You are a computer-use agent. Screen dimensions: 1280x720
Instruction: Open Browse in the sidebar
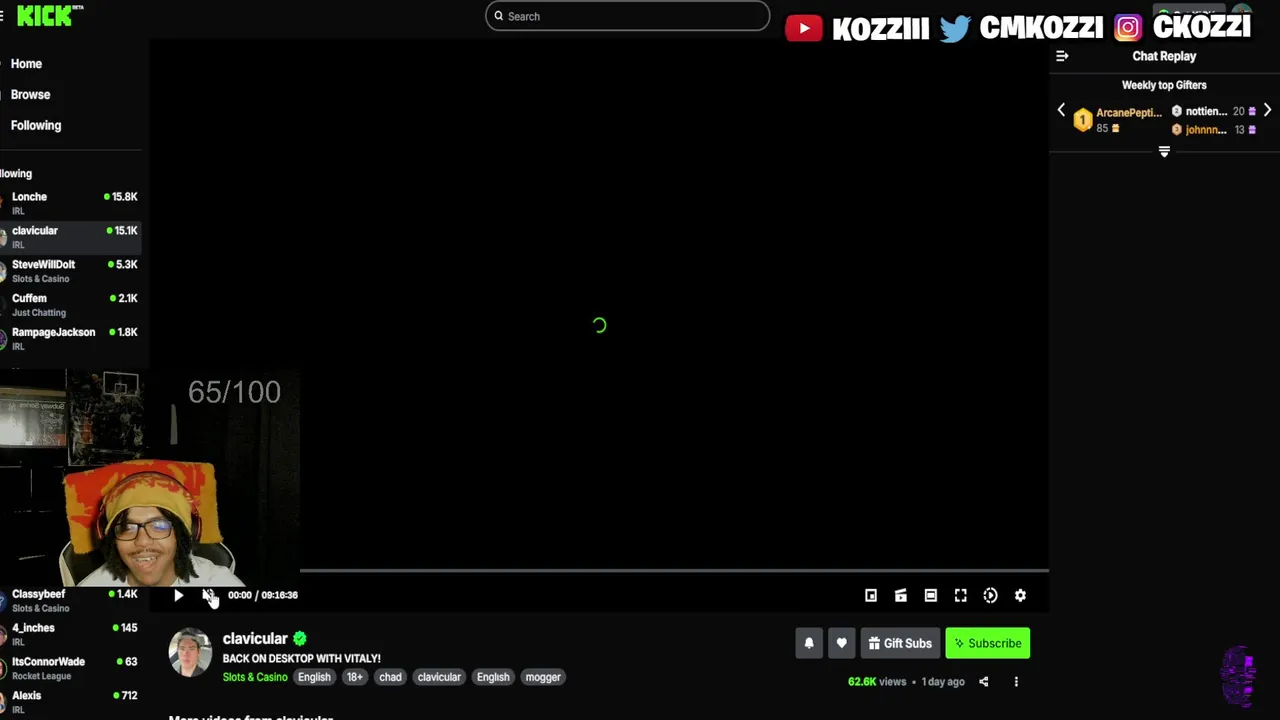point(30,95)
